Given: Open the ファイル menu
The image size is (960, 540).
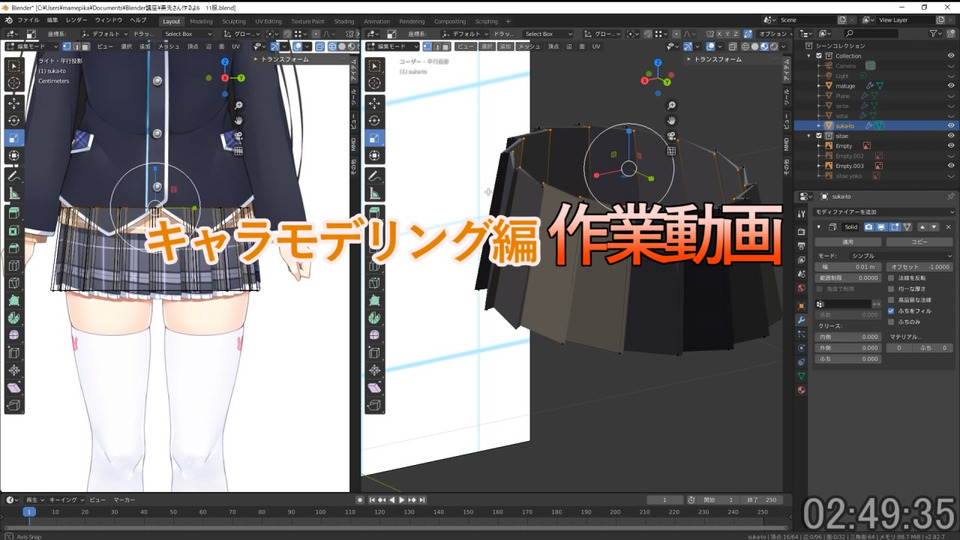Looking at the screenshot, I should 28,20.
